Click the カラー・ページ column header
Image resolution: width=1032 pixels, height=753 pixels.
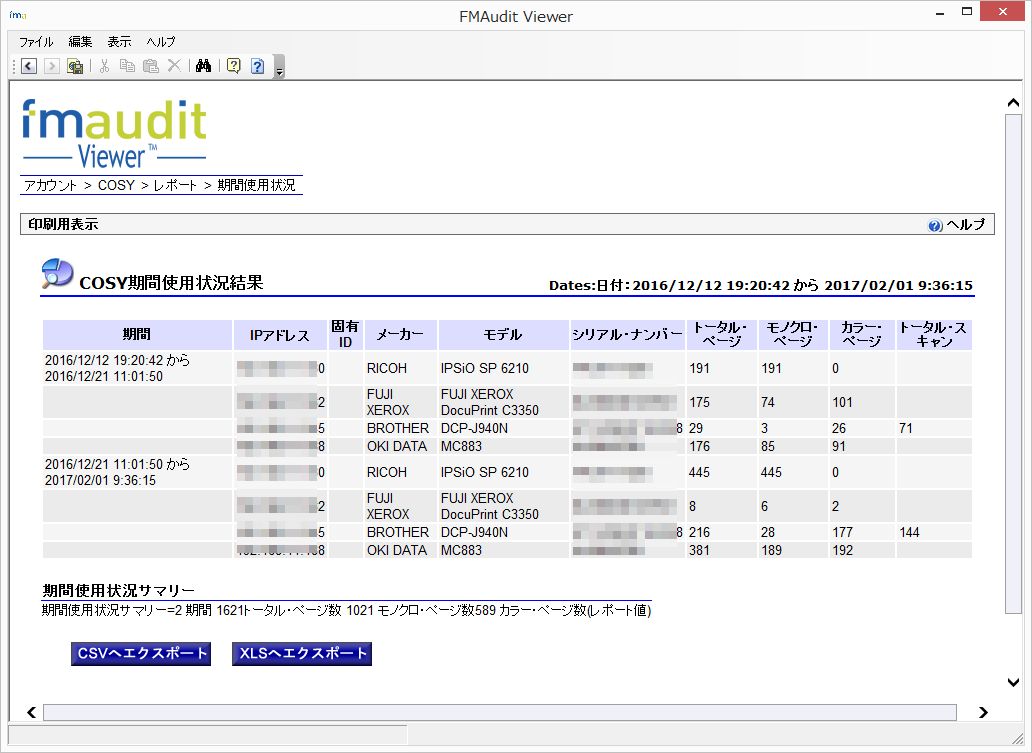(862, 335)
